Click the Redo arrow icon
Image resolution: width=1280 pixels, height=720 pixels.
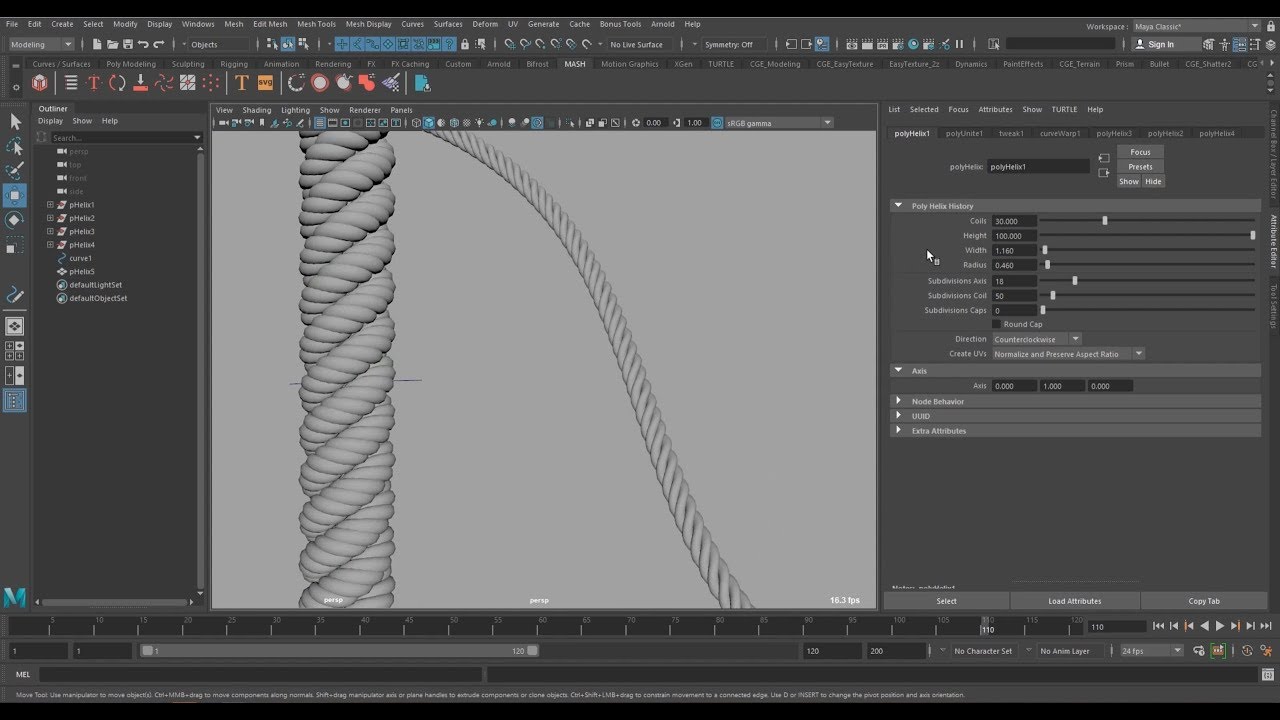158,44
